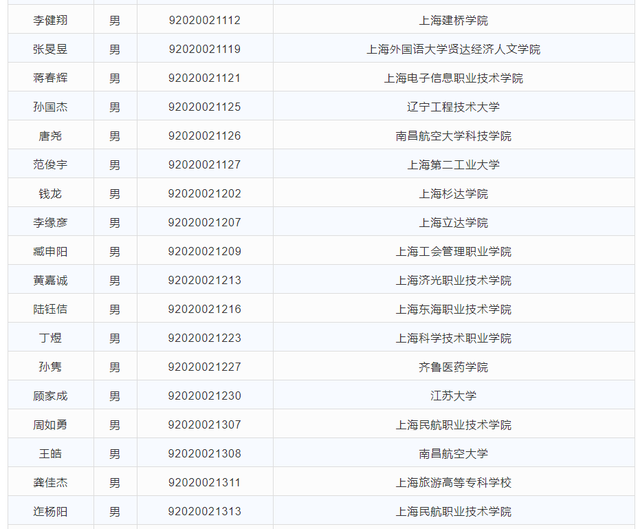Click 辽宁工程技术大学 school cell
640x529 pixels.
pos(453,107)
